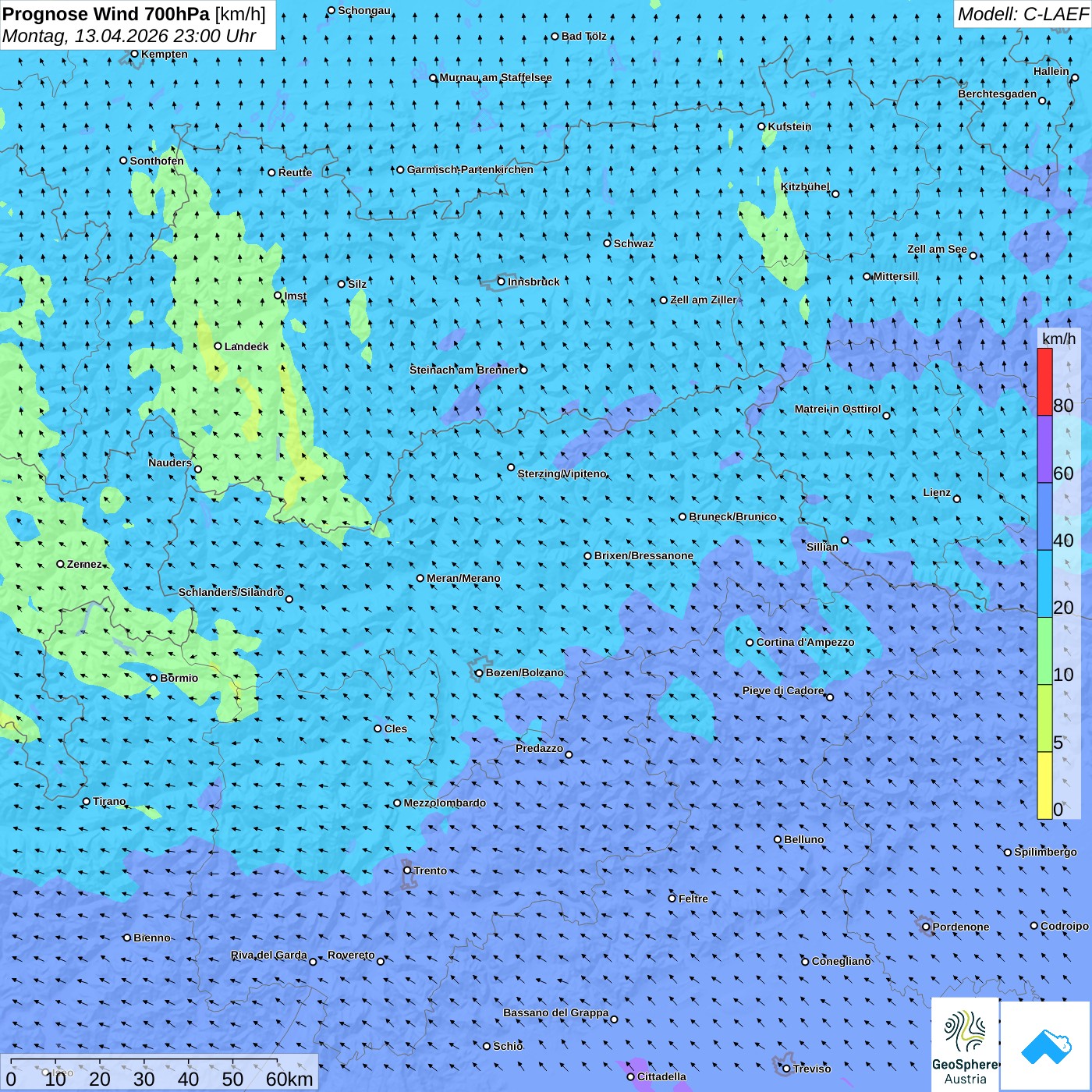Image resolution: width=1092 pixels, height=1092 pixels.
Task: Click the Garmisch-Partenkirchen label
Action: 470,169
